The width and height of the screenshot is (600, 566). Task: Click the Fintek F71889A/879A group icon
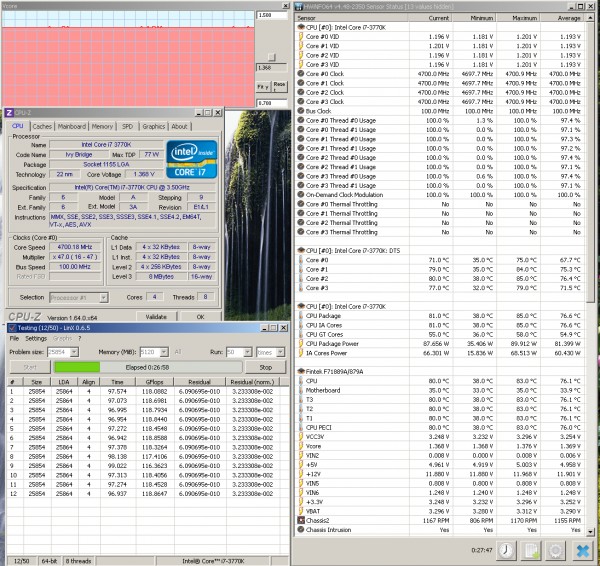point(301,372)
